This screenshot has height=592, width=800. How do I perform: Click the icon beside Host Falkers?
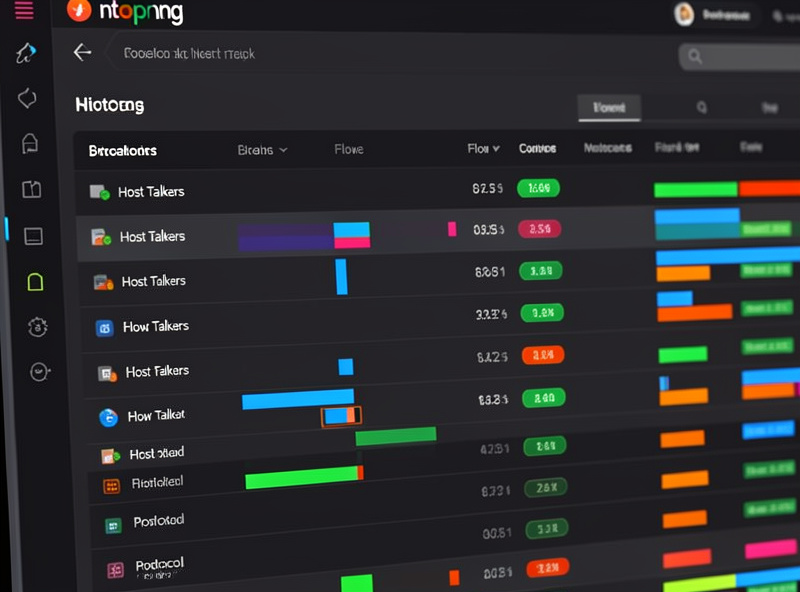107,374
